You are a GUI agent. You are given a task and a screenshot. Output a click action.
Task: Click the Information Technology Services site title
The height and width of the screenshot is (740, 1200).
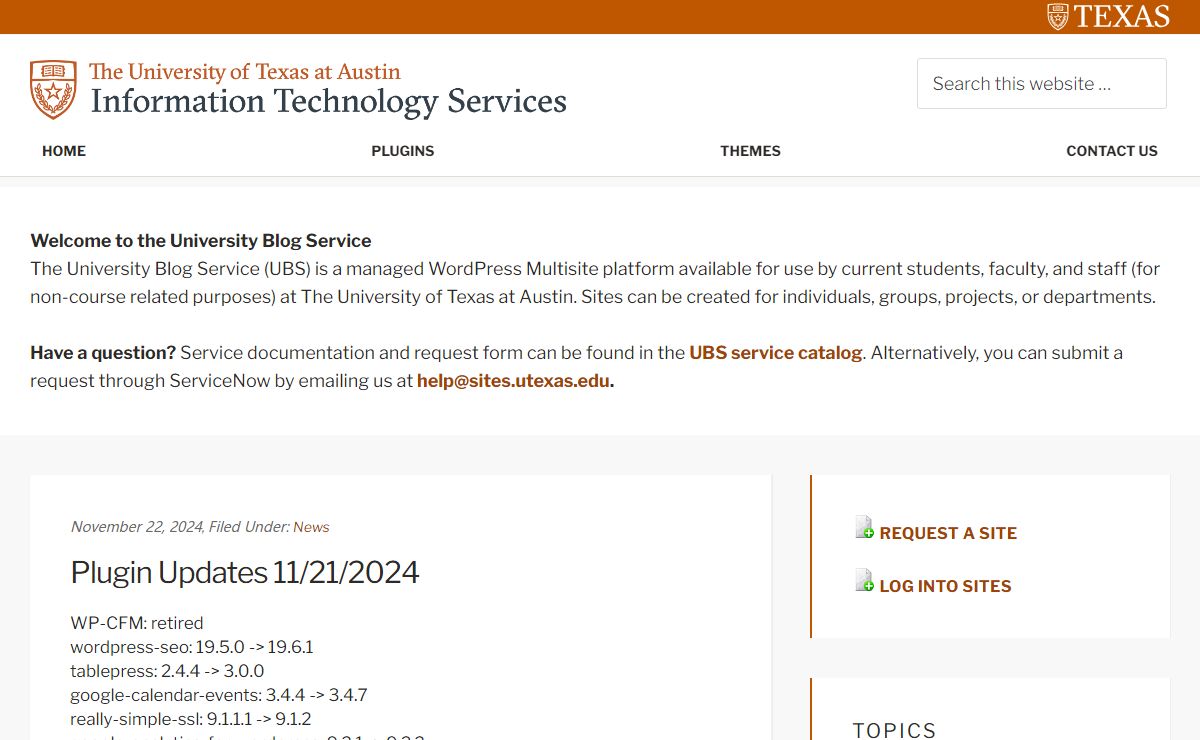[329, 101]
